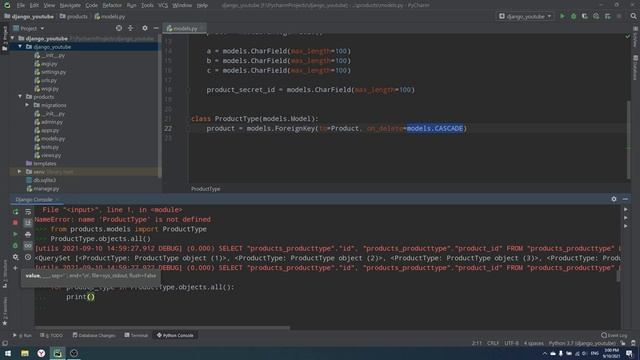
Task: Stop the Django console with red button
Action: click(16, 223)
